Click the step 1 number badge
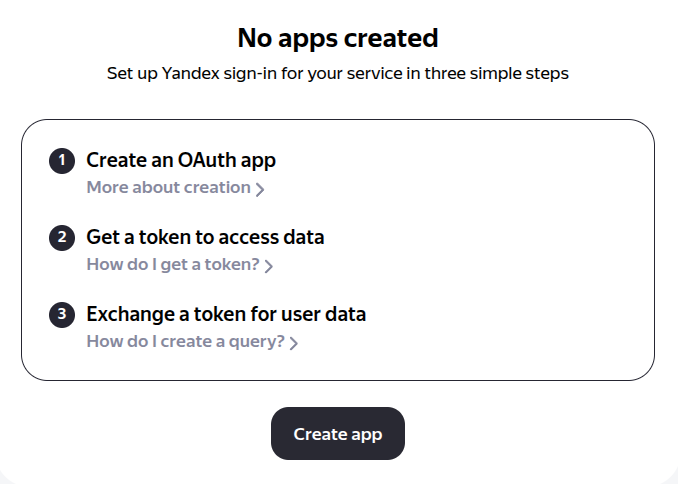The image size is (678, 484). (x=62, y=160)
